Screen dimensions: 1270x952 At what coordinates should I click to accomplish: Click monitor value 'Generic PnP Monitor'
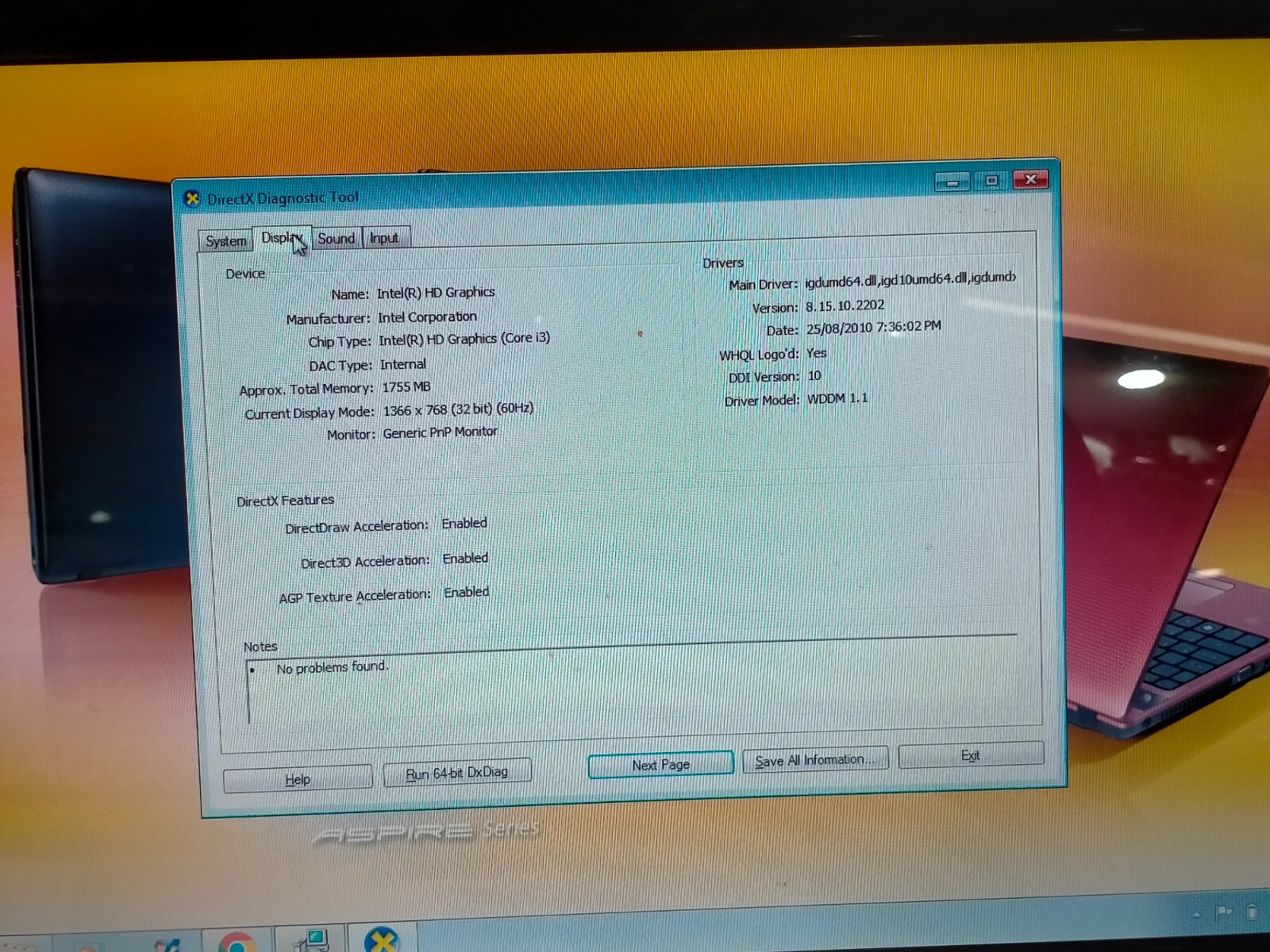441,432
